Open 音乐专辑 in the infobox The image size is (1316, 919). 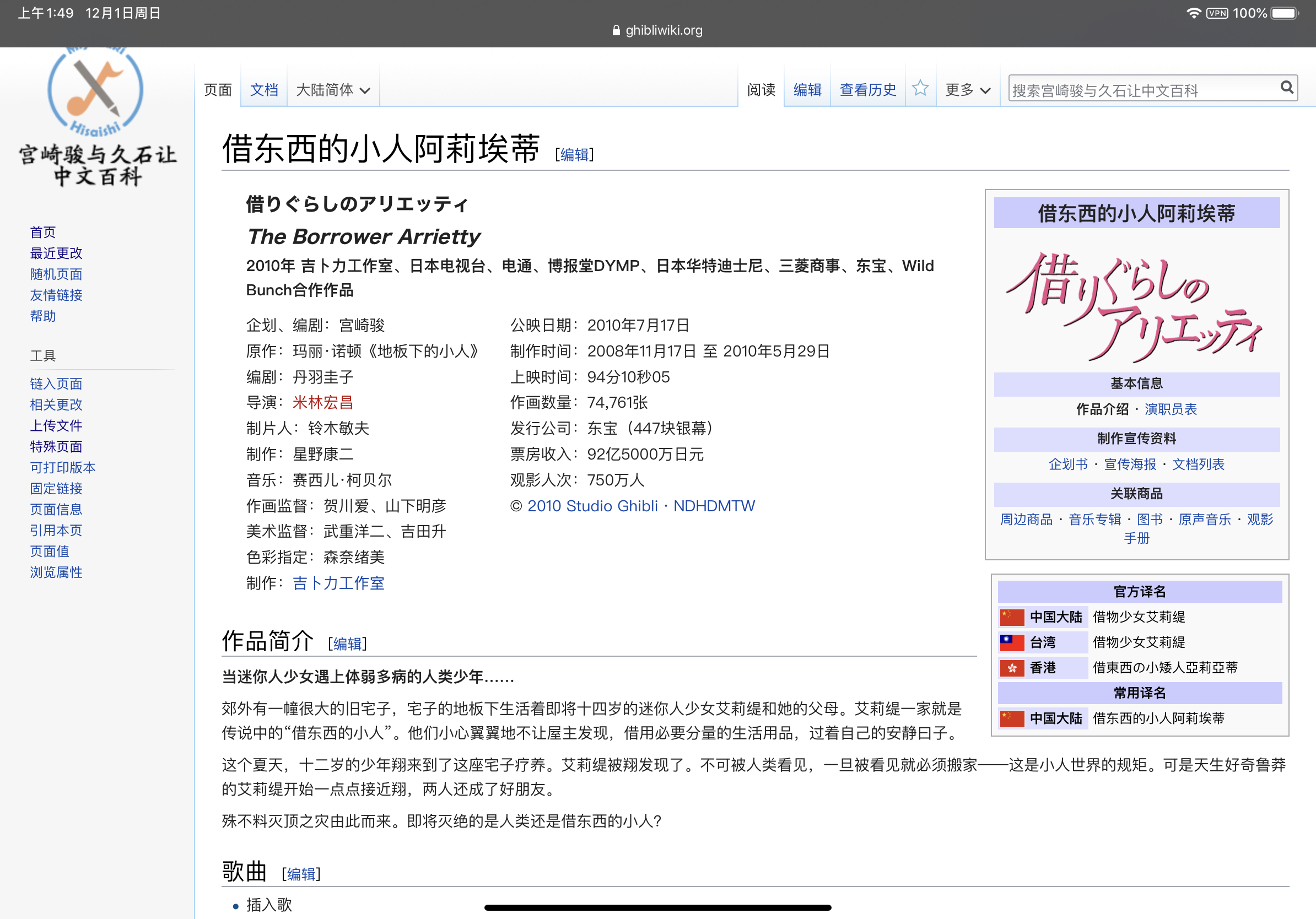pos(1096,520)
